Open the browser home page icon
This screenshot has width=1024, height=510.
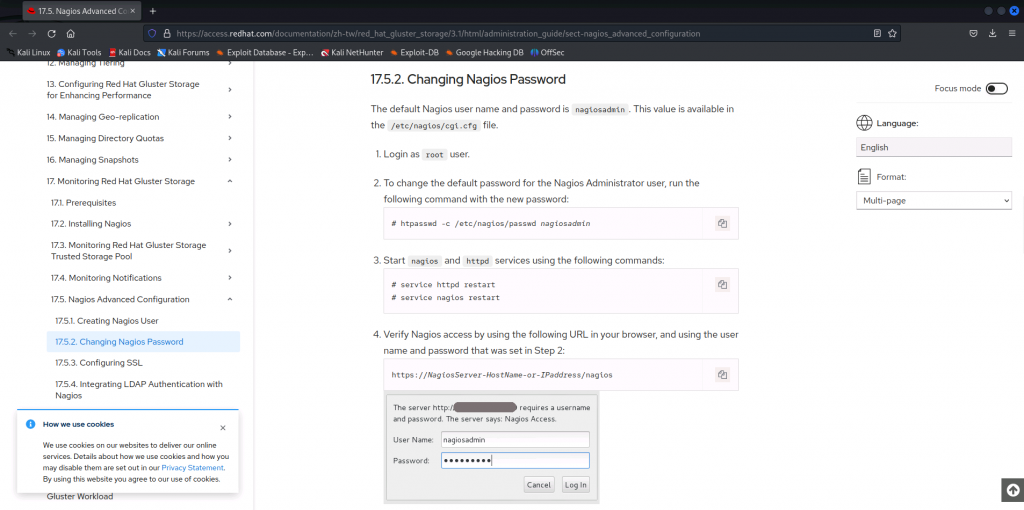71,33
